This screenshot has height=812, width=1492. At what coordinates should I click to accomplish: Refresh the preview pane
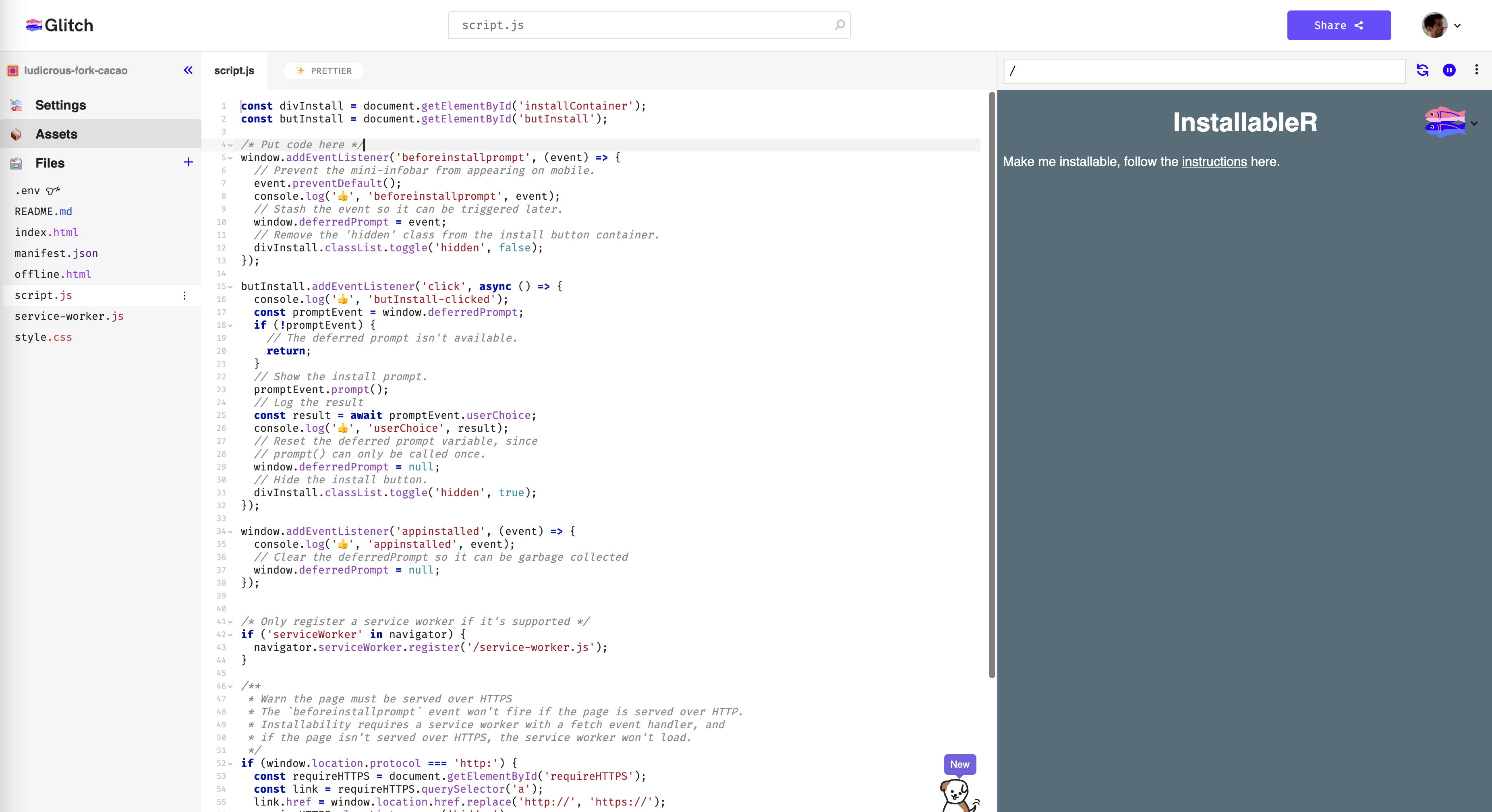pos(1422,70)
